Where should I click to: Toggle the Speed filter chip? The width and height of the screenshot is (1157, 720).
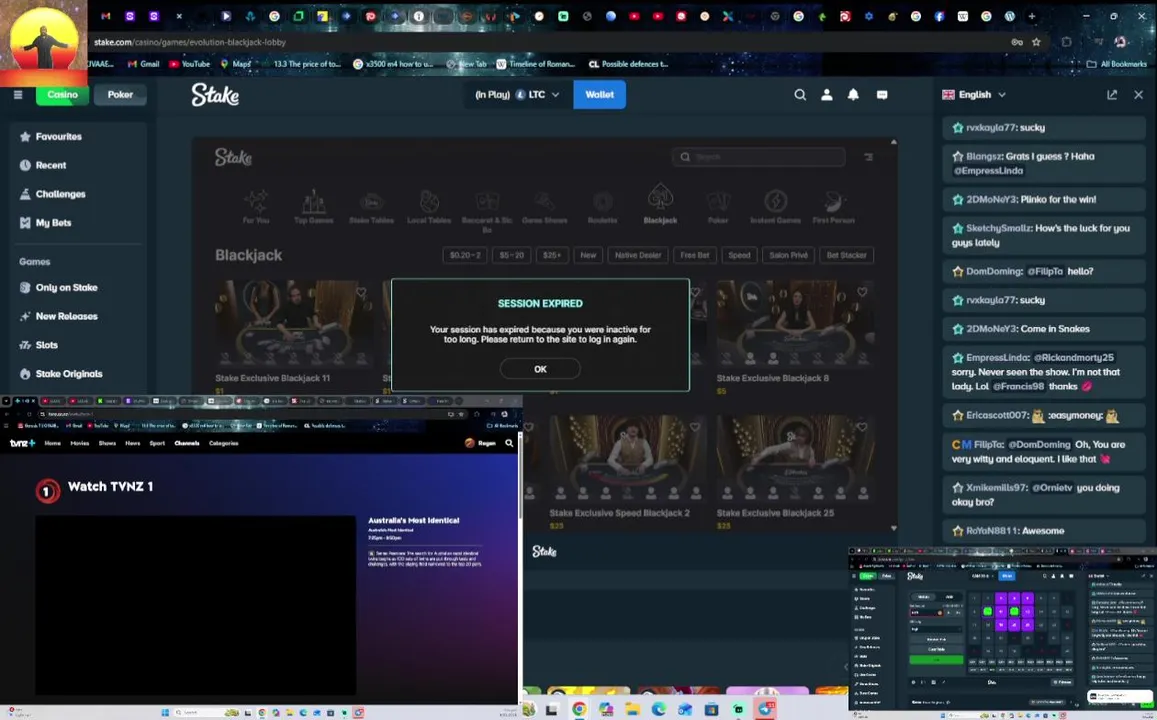739,255
